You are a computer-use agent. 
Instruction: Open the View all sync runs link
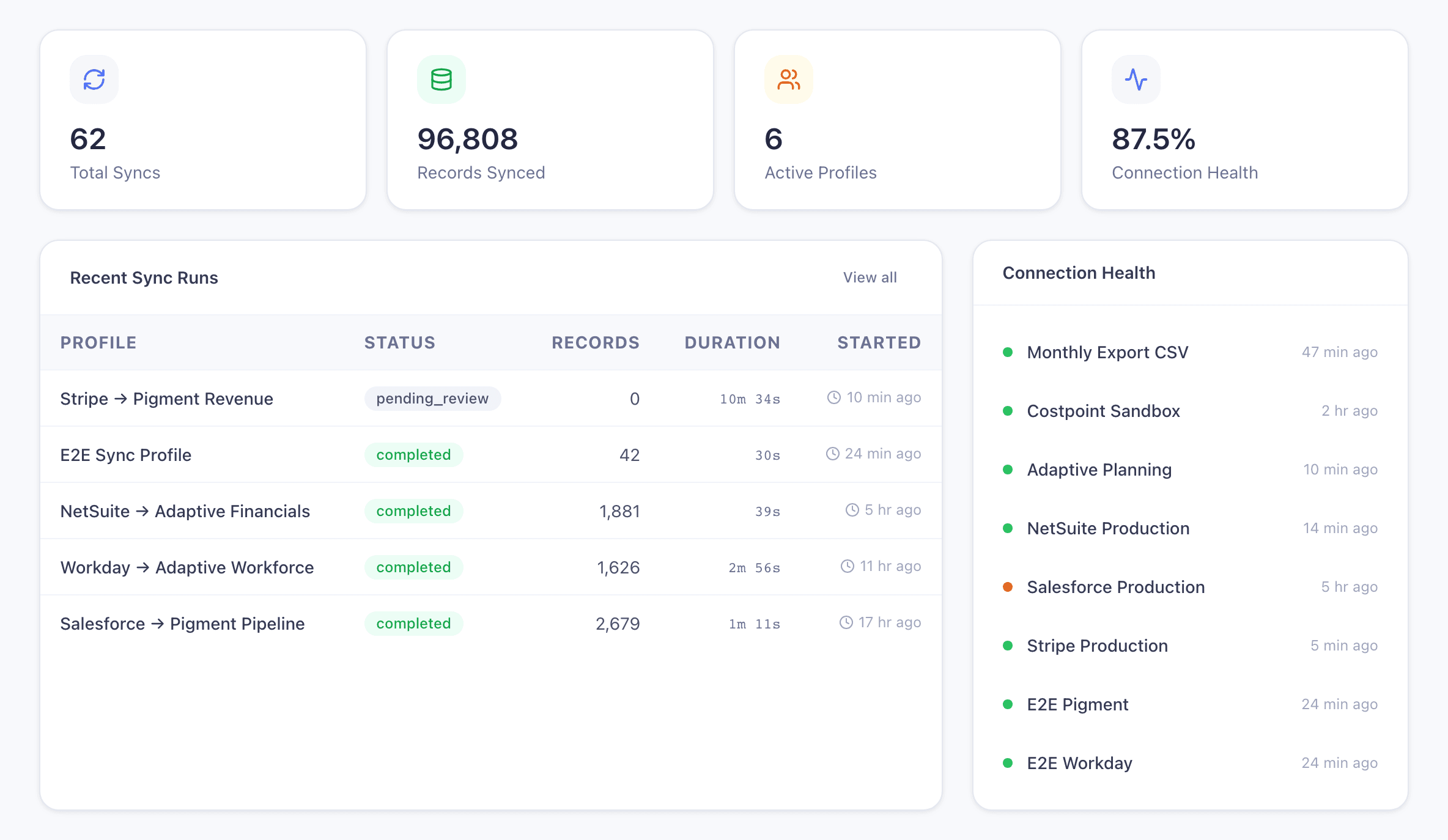[x=870, y=277]
